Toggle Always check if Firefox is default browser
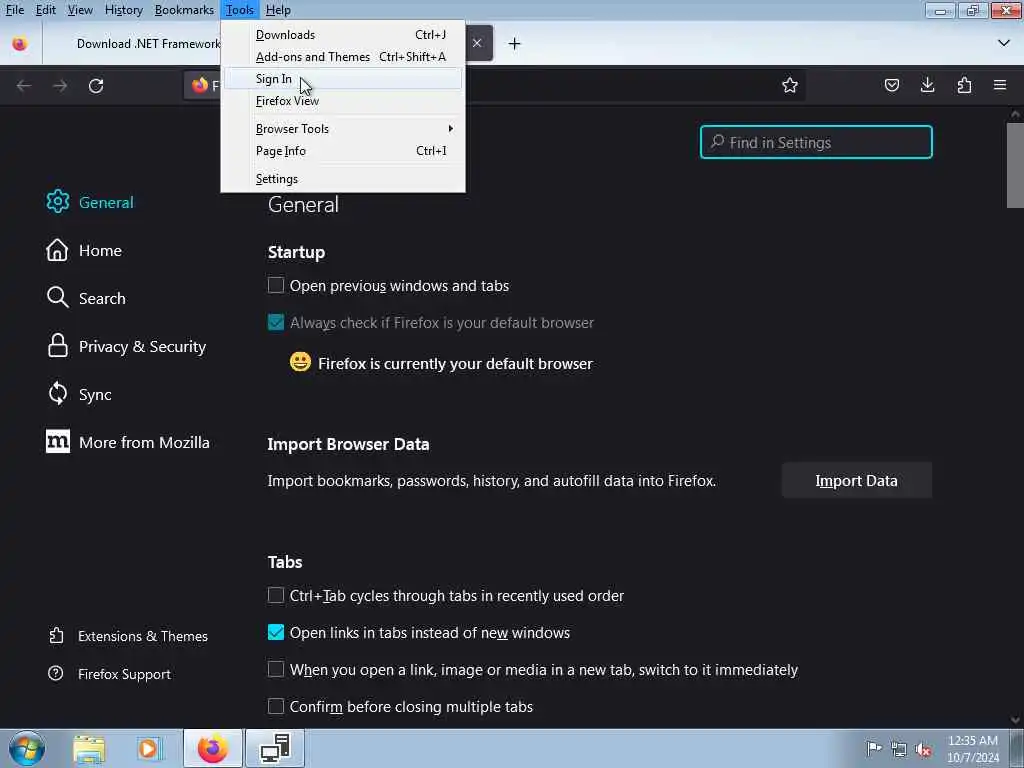 [x=276, y=322]
